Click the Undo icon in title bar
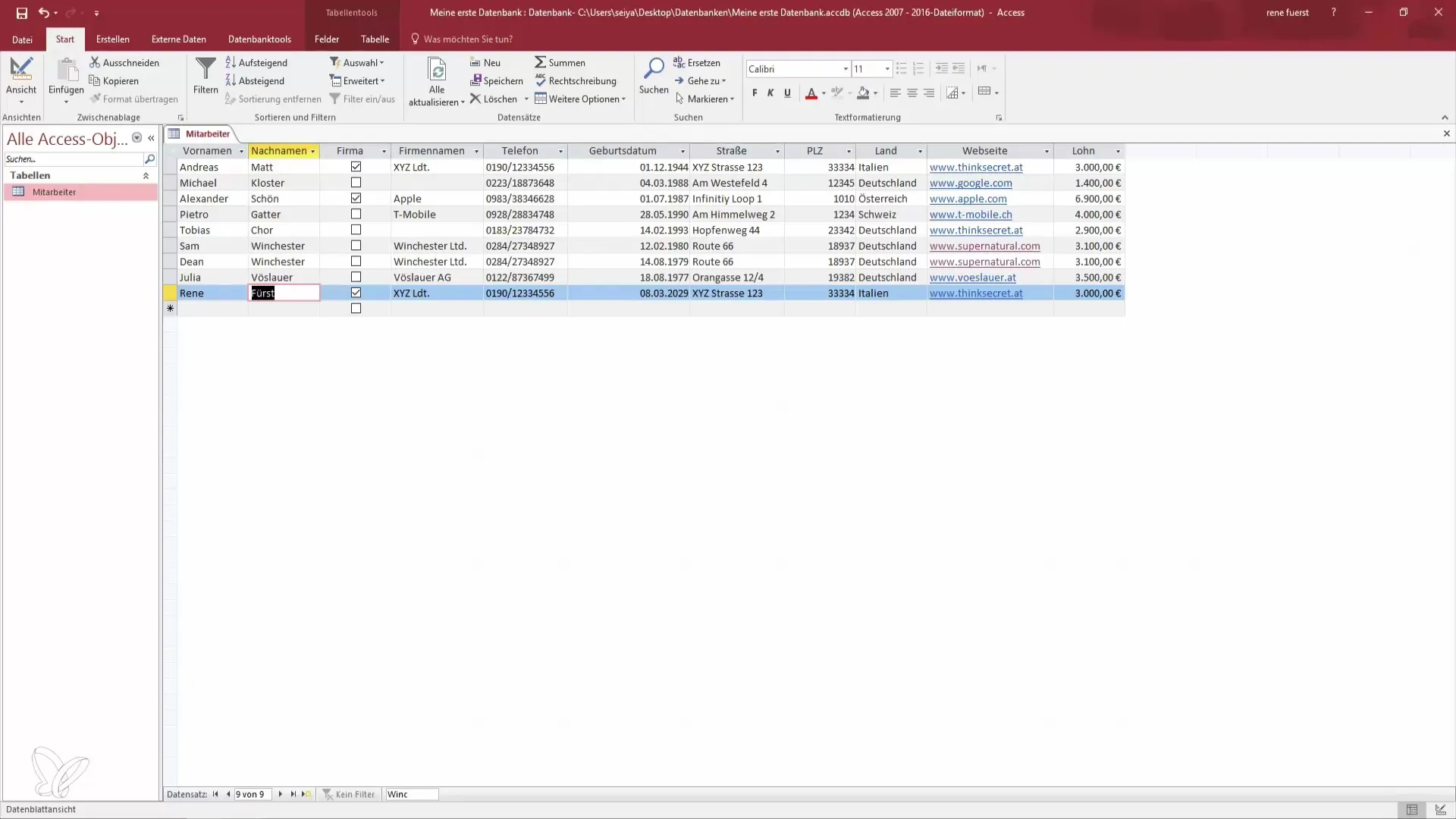The image size is (1456, 819). pyautogui.click(x=44, y=13)
